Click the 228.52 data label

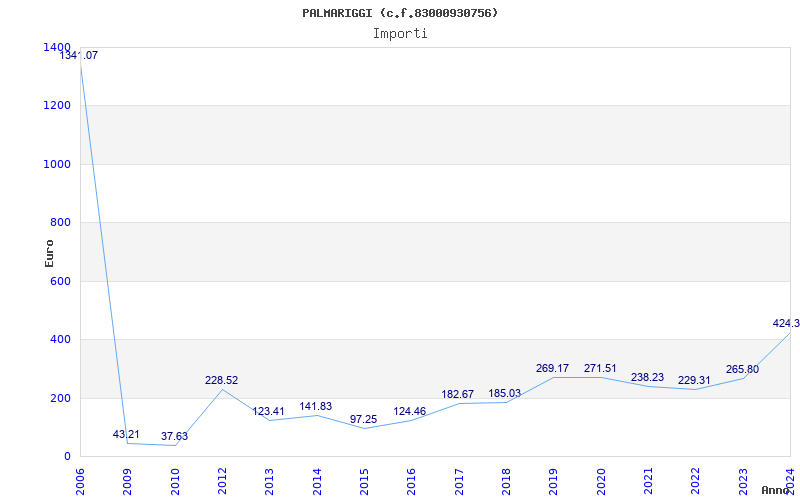221,380
